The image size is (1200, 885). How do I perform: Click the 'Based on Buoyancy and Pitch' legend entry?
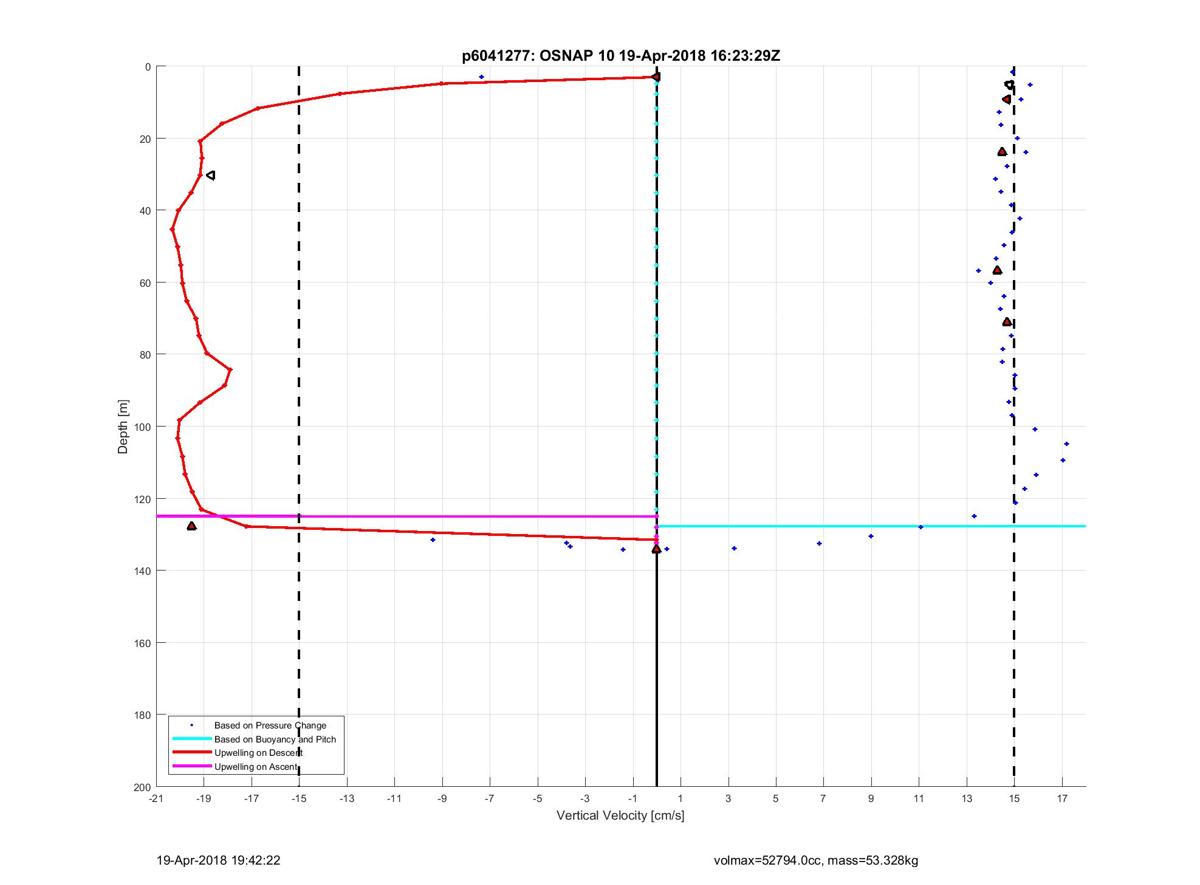275,739
